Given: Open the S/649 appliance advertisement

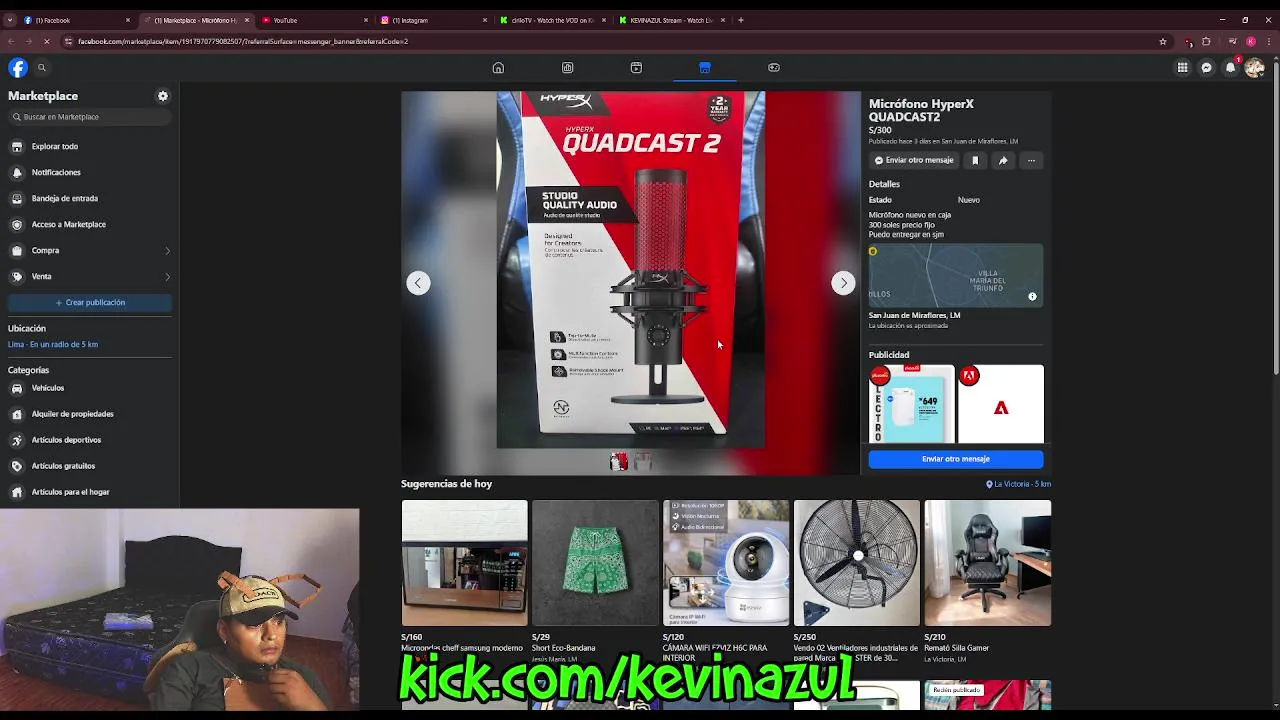Looking at the screenshot, I should pos(911,403).
